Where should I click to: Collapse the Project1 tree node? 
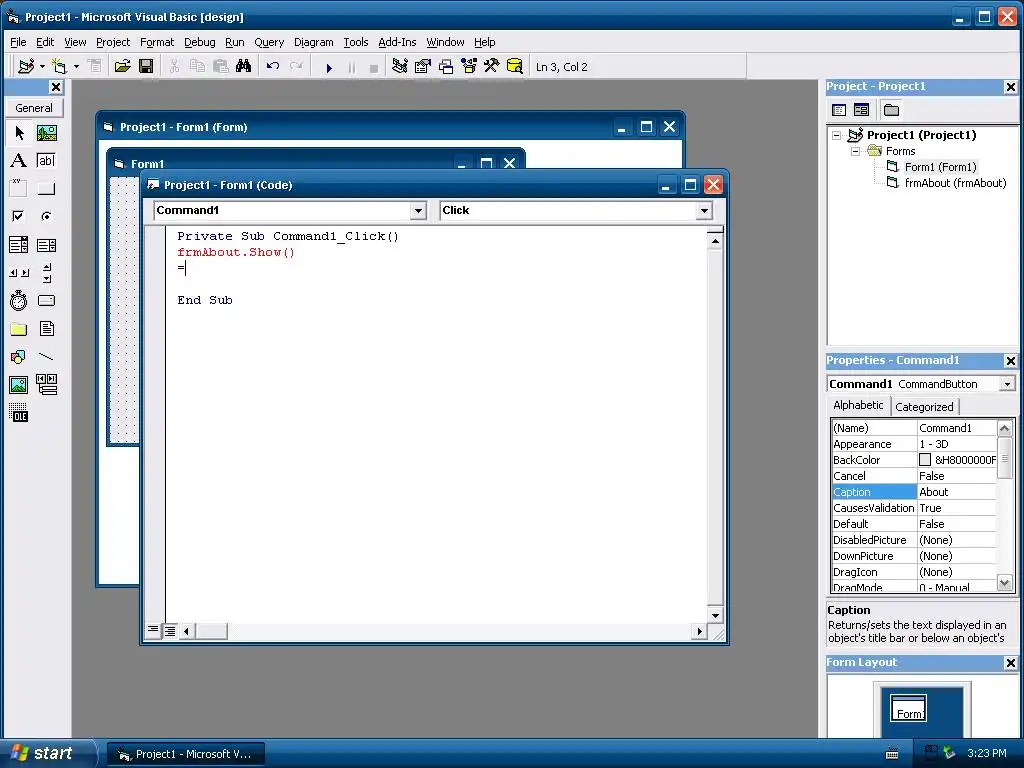[837, 135]
